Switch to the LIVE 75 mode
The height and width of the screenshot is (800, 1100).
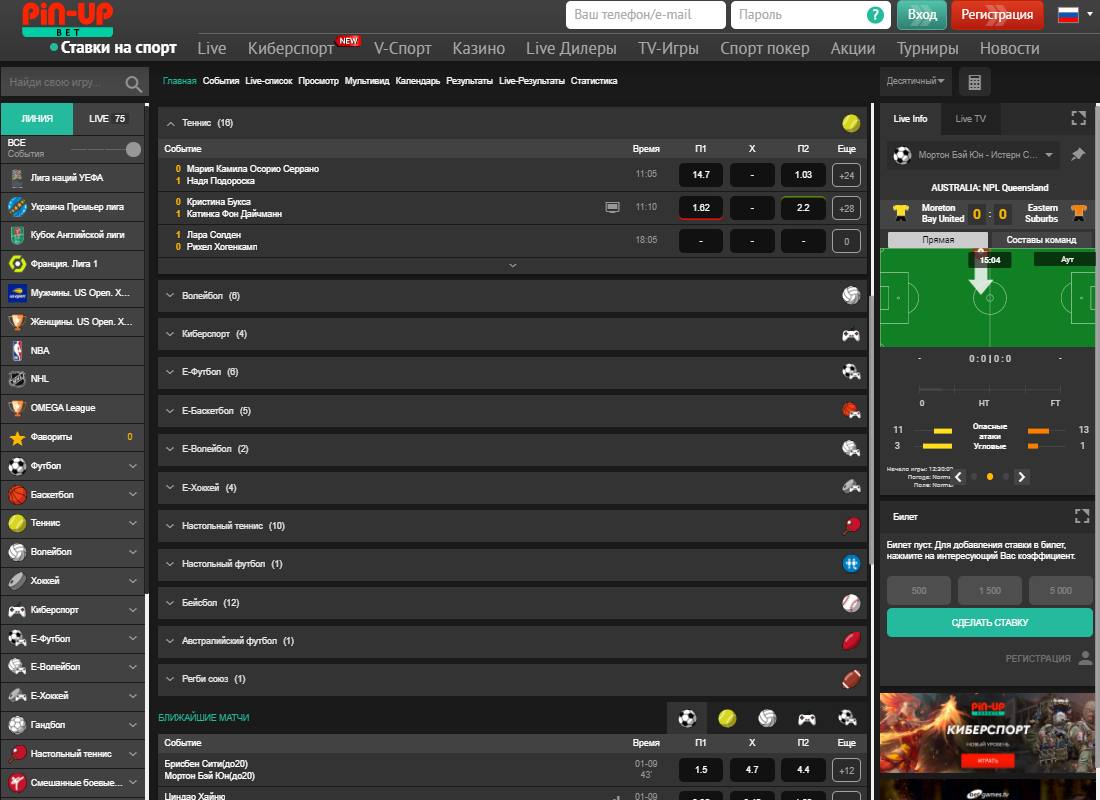click(x=108, y=118)
